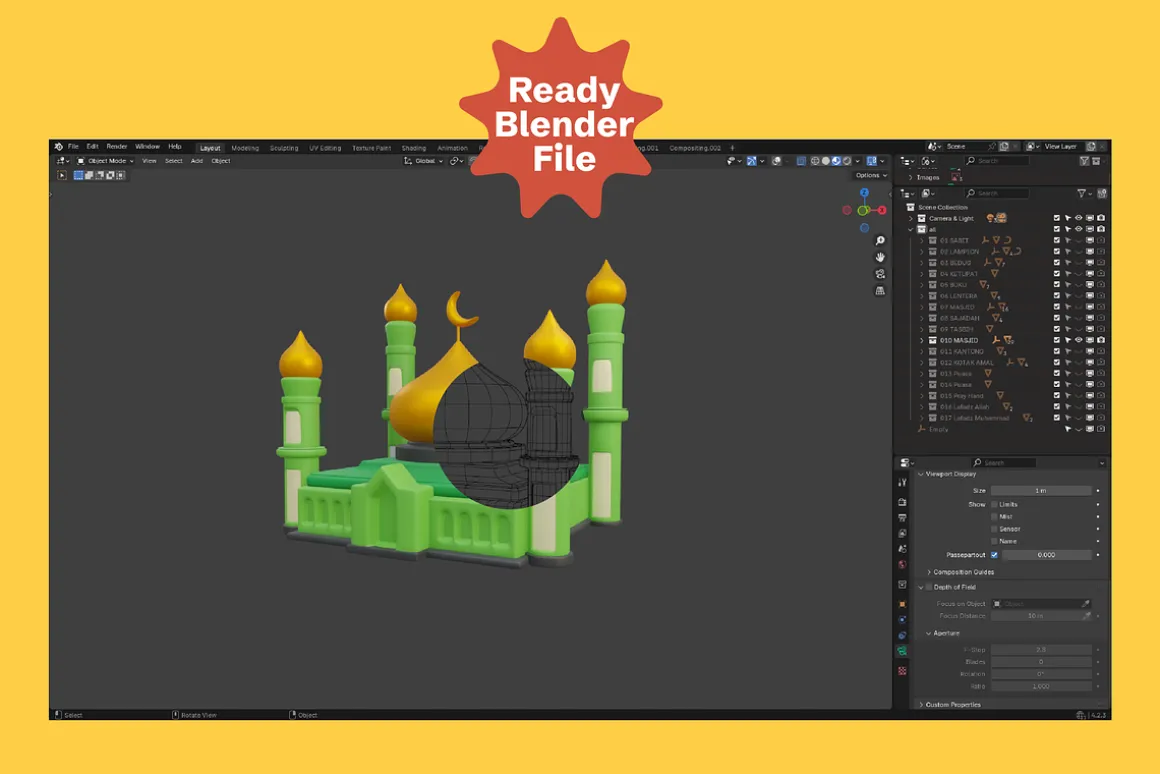Disable render for 010 MASJID camera icon

click(1101, 340)
